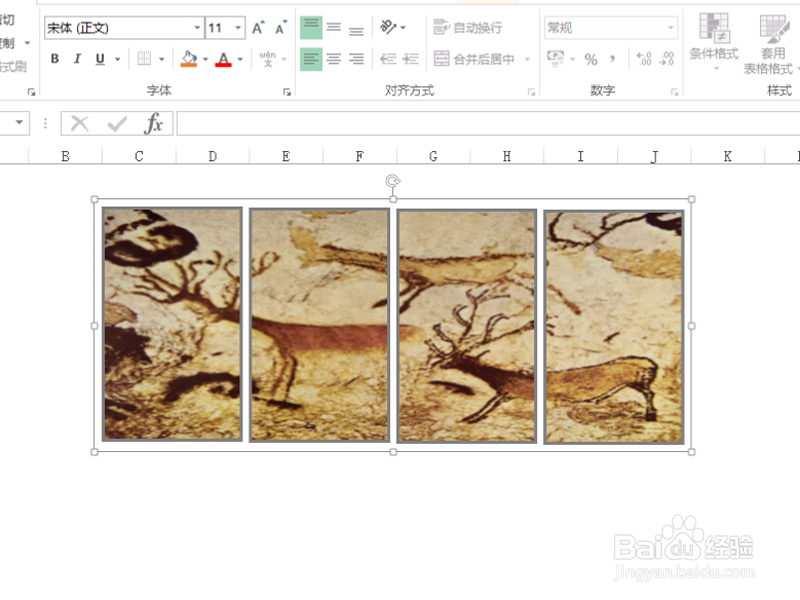800x600 pixels.
Task: Select bottom vertical alignment
Action: 356,29
